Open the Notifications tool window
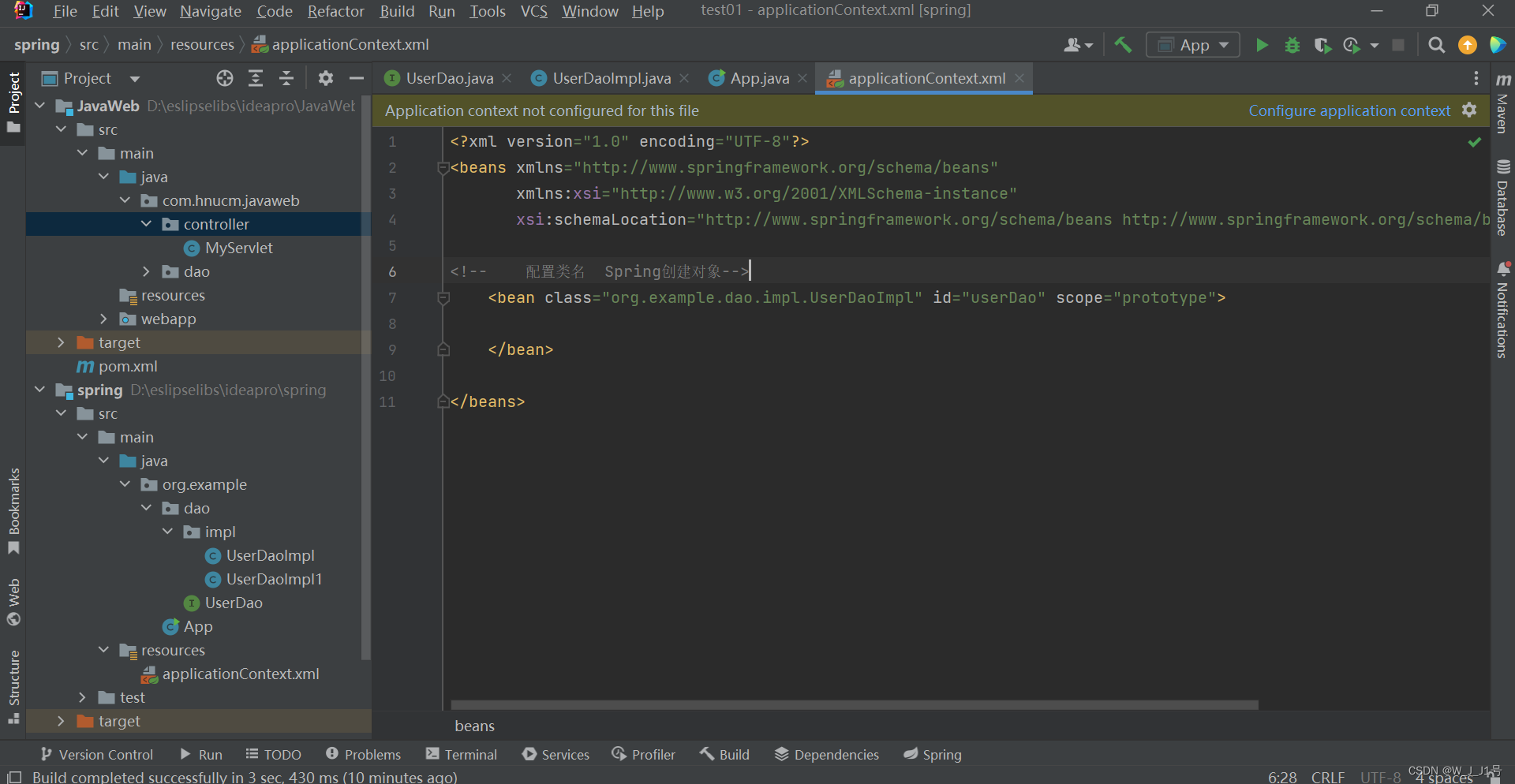The image size is (1515, 784). click(1503, 310)
